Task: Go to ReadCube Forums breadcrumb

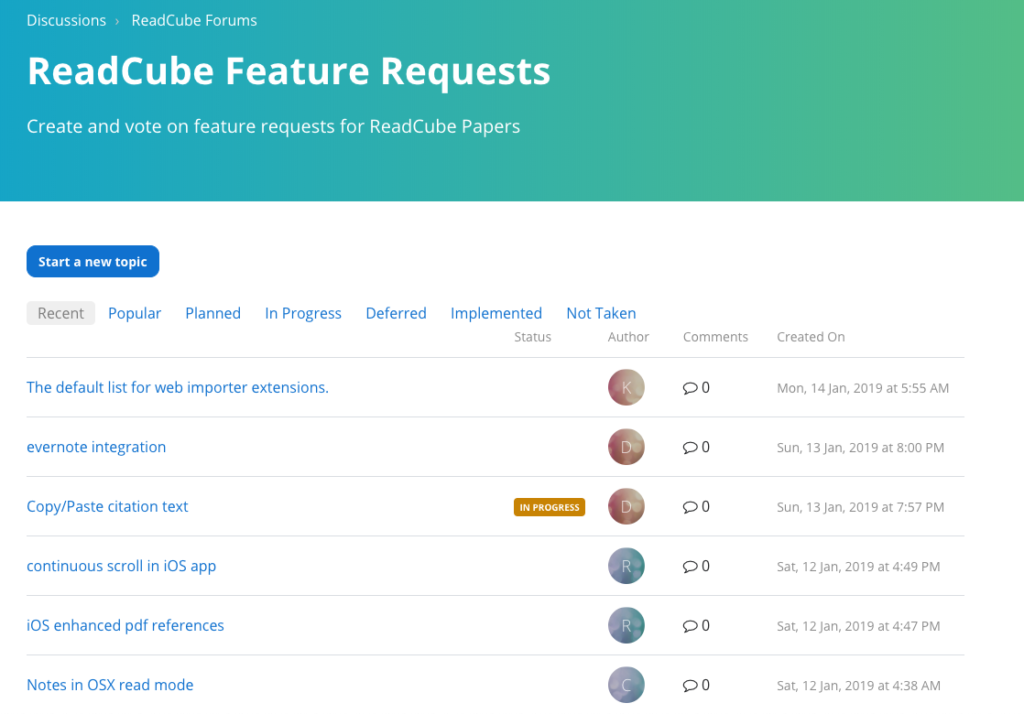Action: tap(194, 20)
